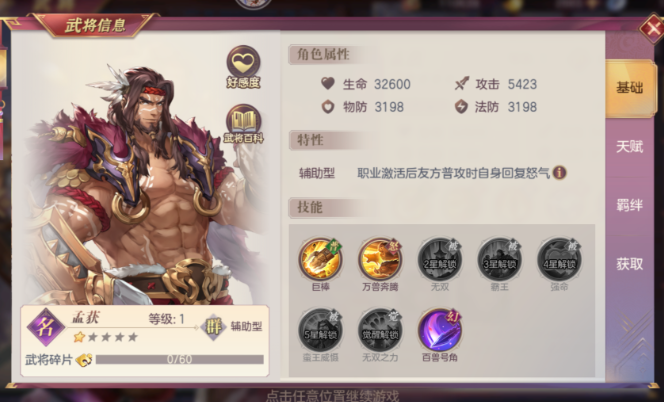Open the 羁绊 tab

pos(630,205)
